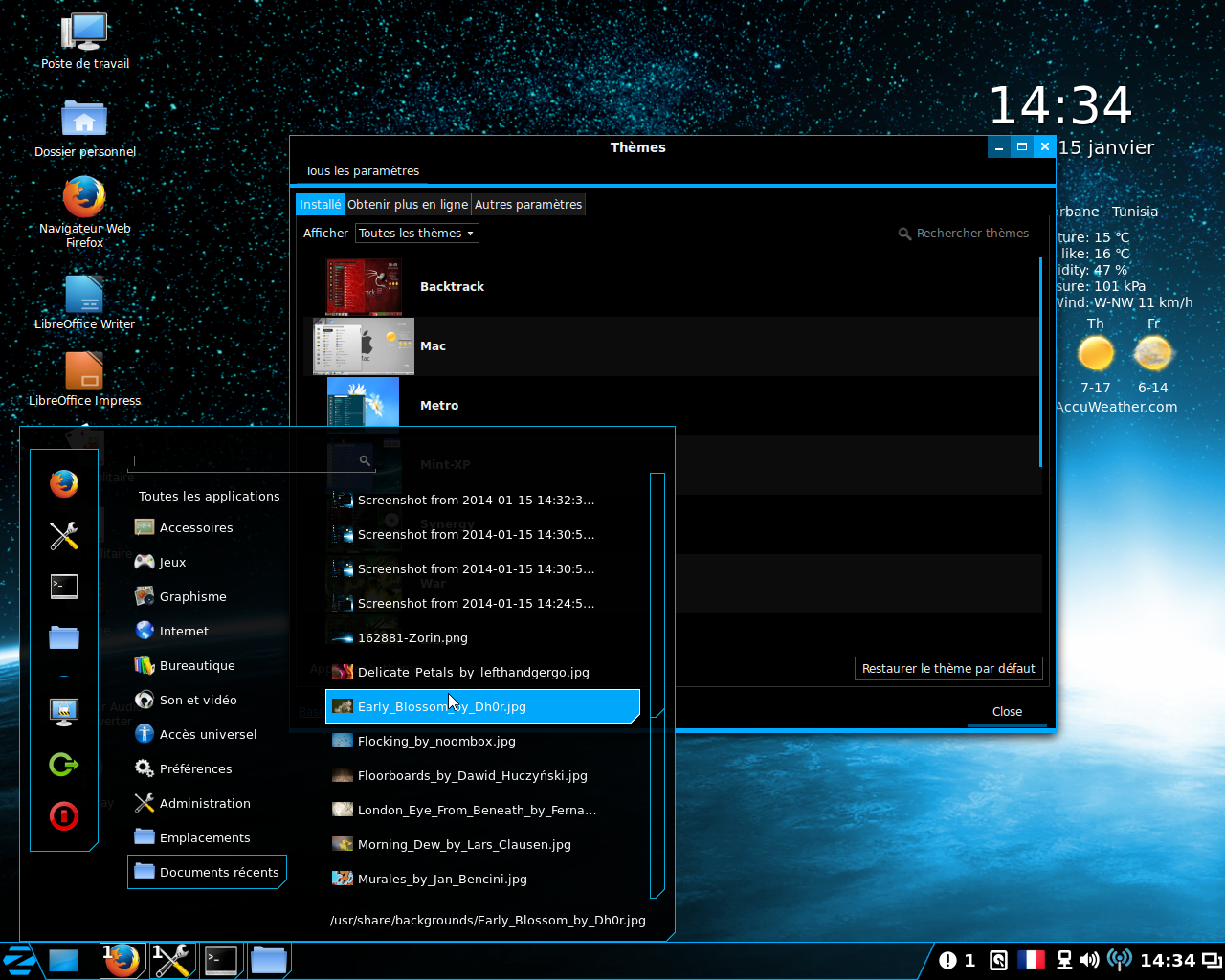The image size is (1225, 980).
Task: Click recent documents list scrollbar in menu
Action: tap(657, 593)
